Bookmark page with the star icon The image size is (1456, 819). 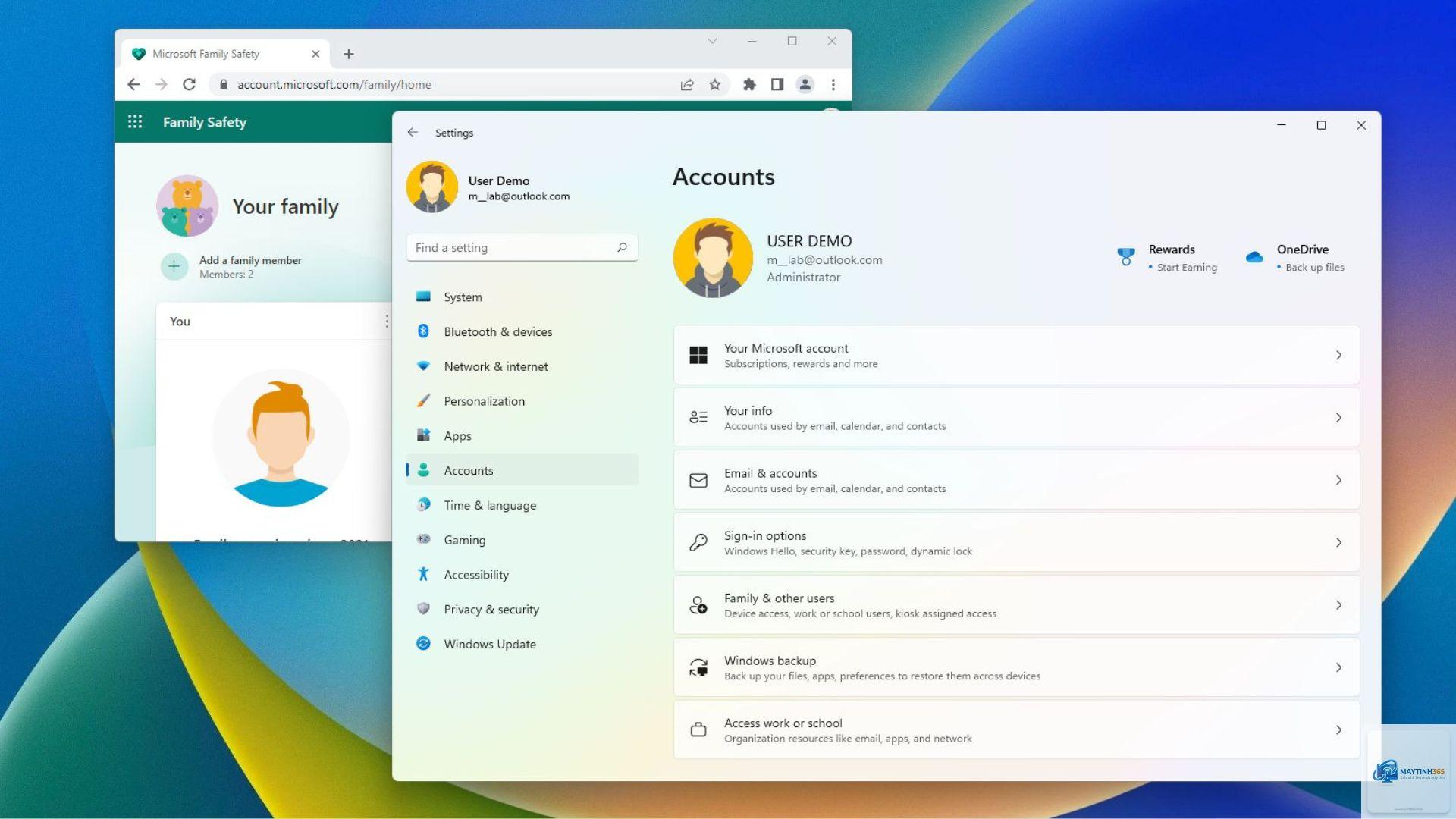pyautogui.click(x=714, y=84)
